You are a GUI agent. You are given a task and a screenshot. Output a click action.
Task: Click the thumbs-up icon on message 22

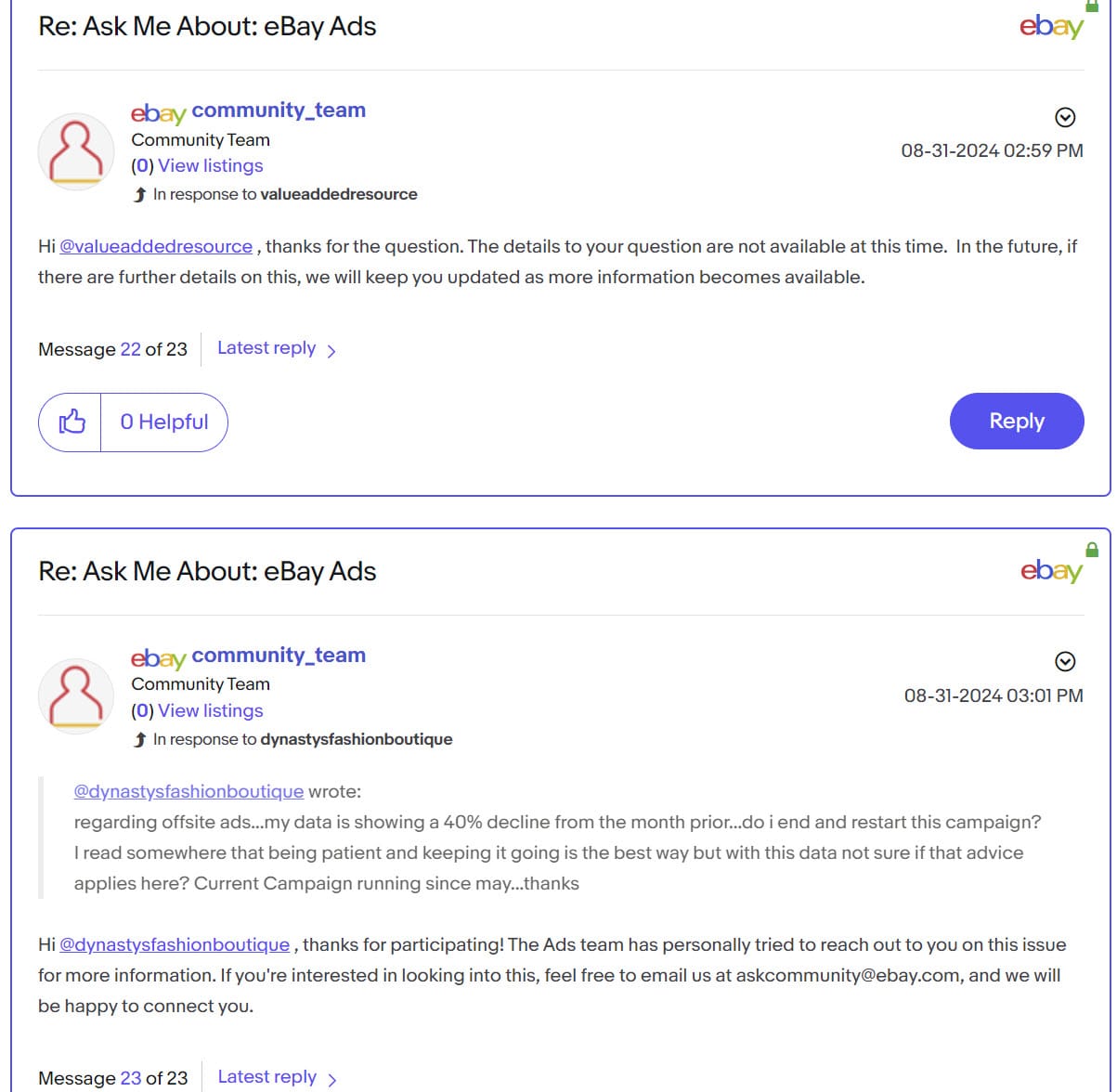click(x=71, y=422)
